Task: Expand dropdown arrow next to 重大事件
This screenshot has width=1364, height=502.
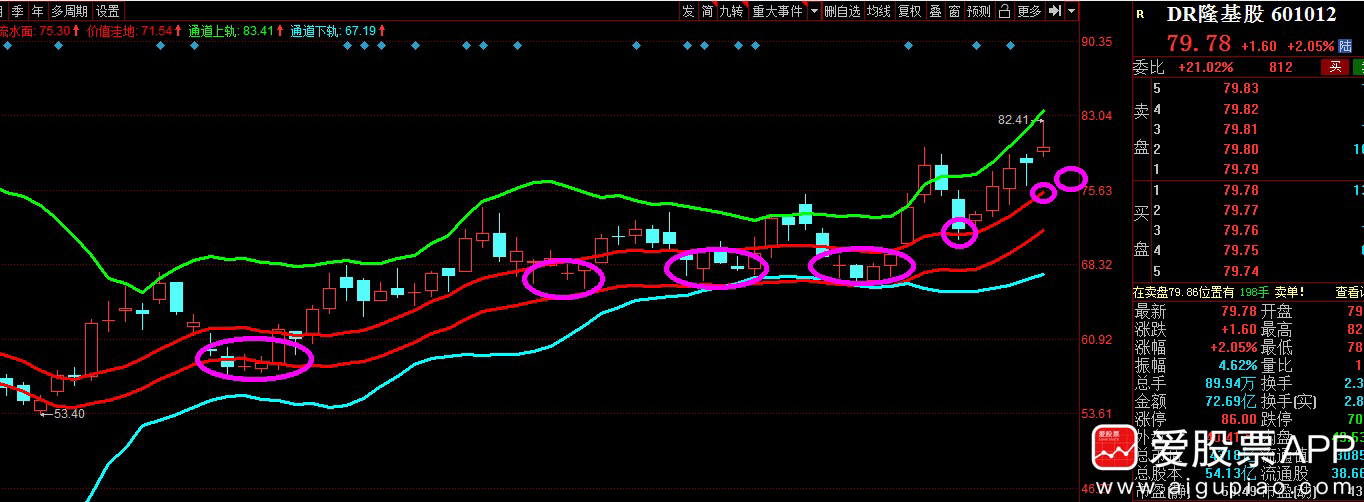Action: 814,12
